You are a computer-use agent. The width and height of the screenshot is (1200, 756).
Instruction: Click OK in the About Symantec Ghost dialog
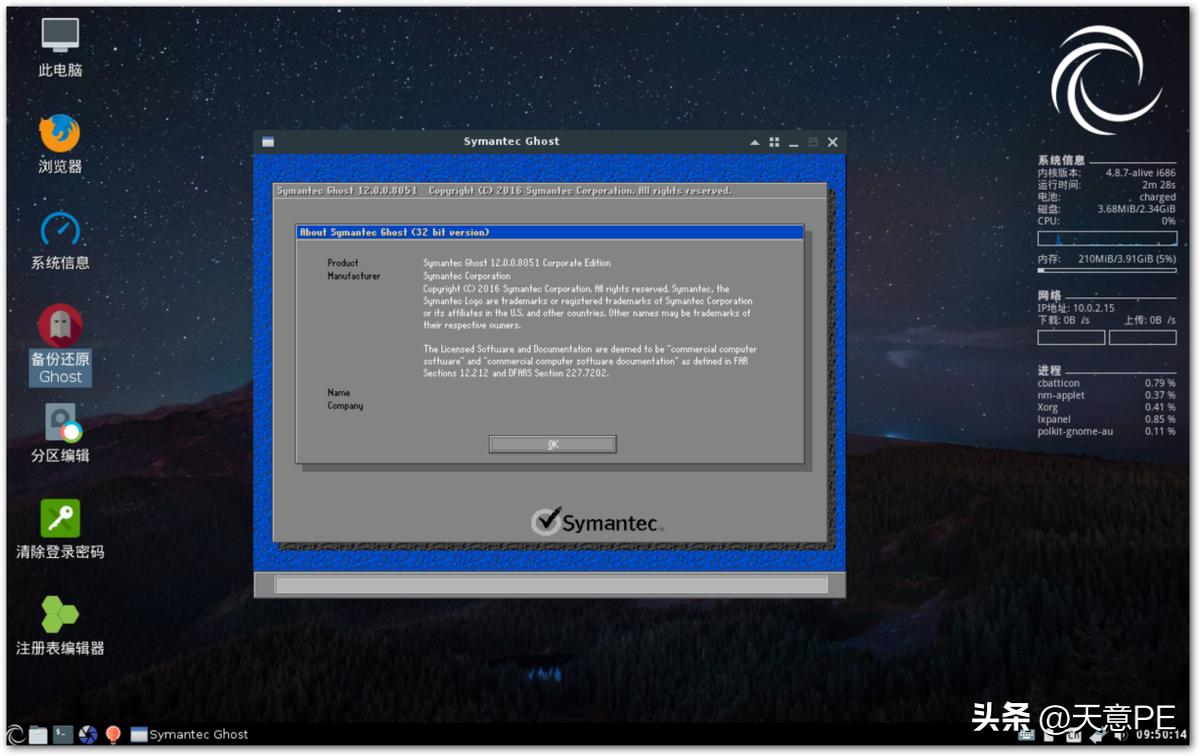tap(552, 444)
